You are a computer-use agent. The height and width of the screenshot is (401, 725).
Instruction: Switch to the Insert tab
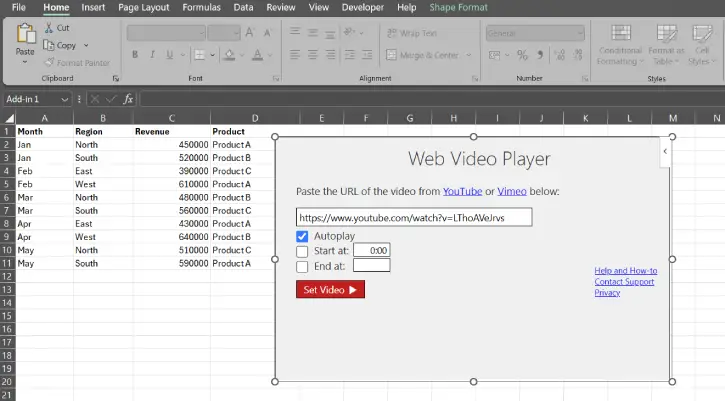[93, 7]
